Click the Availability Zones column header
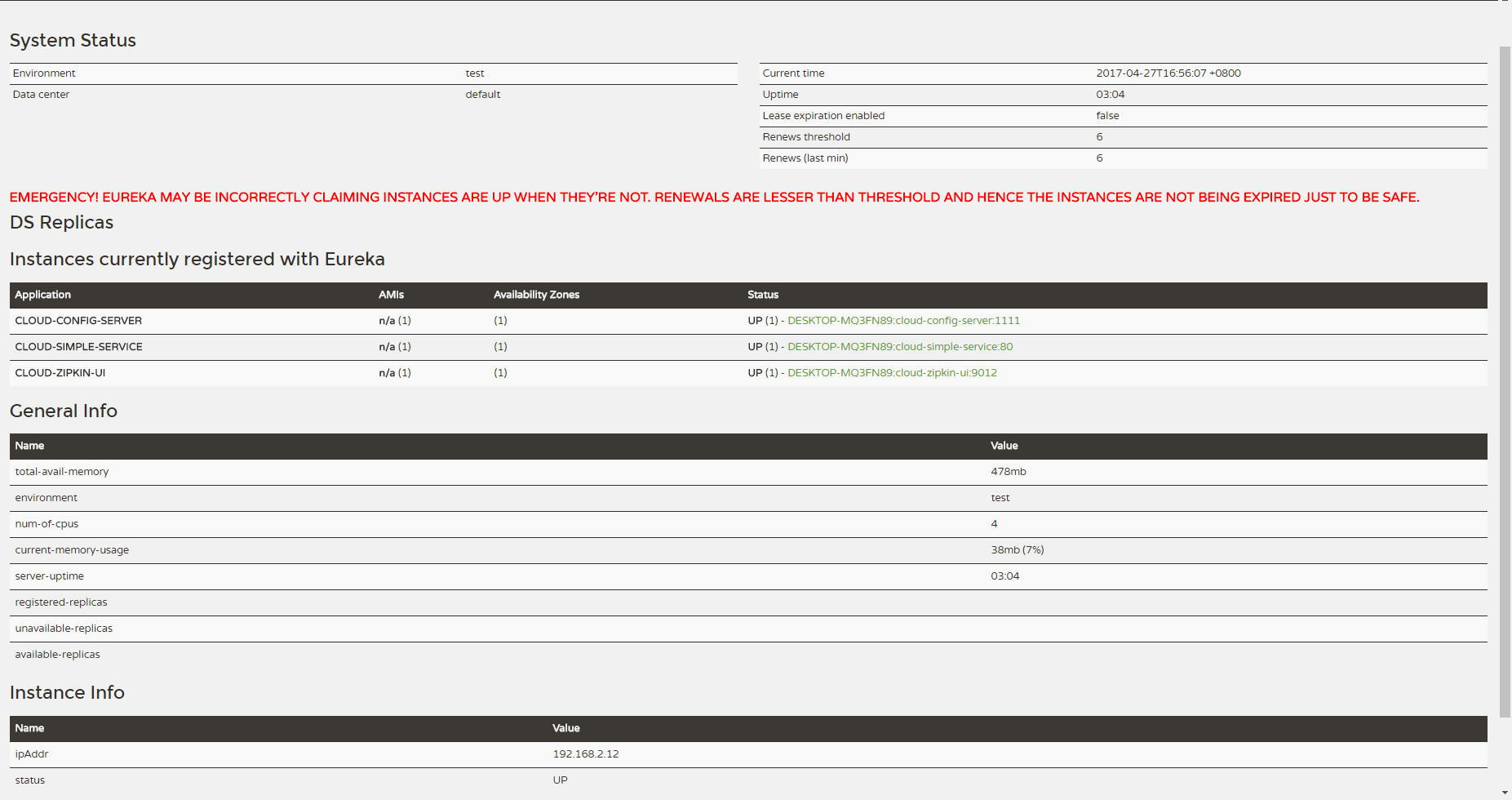Viewport: 1512px width, 800px height. coord(536,295)
